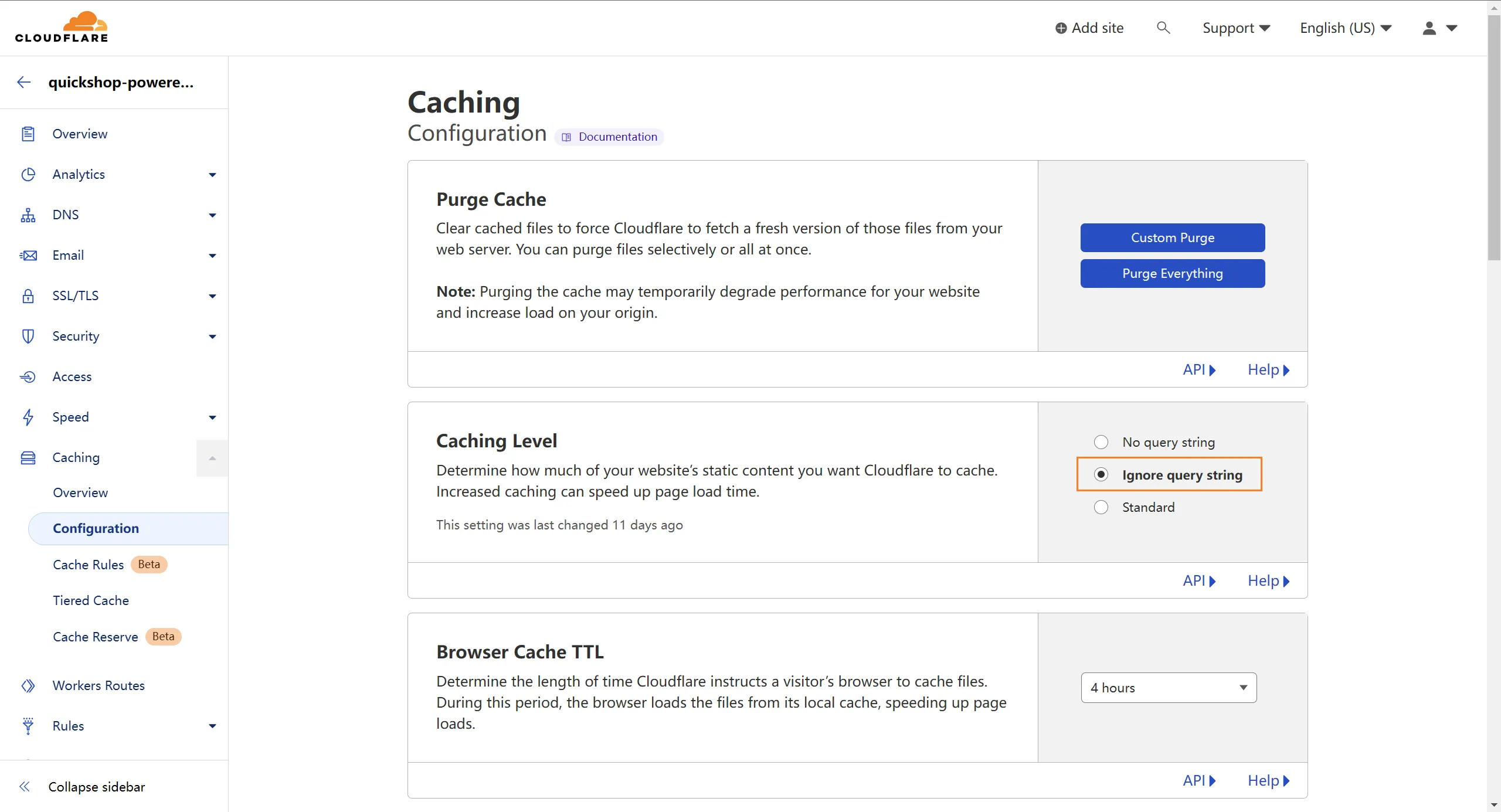
Task: Go to the Tiered Cache page
Action: click(x=91, y=600)
